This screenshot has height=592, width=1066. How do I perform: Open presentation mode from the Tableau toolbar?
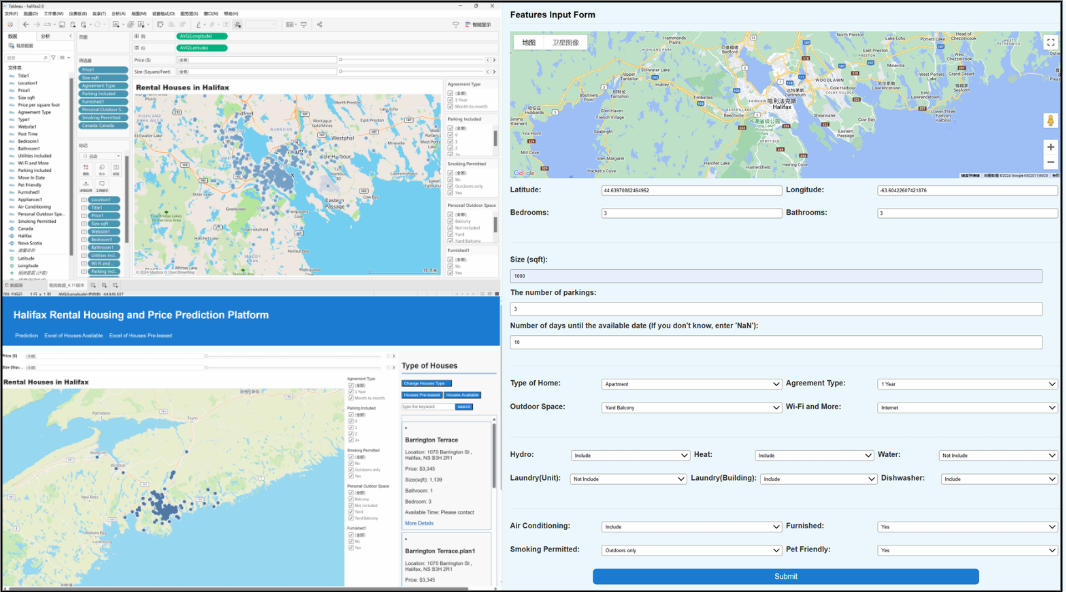pos(304,24)
